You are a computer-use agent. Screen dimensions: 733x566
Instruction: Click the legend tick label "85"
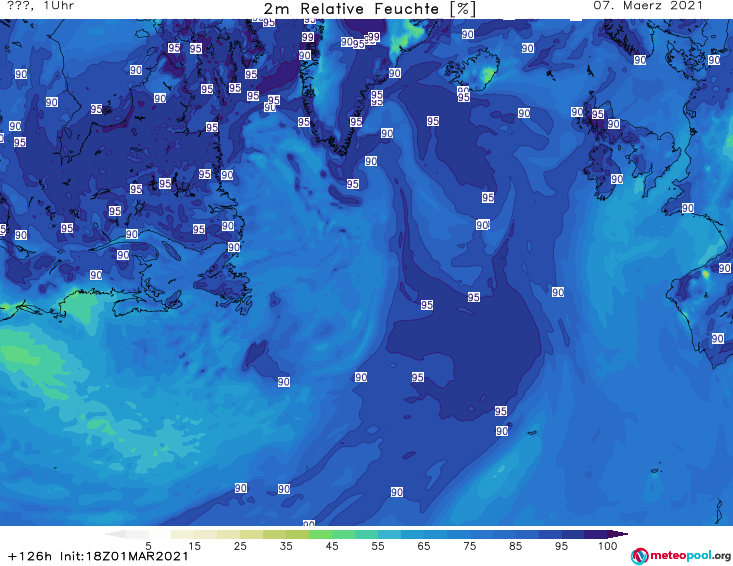[x=515, y=546]
